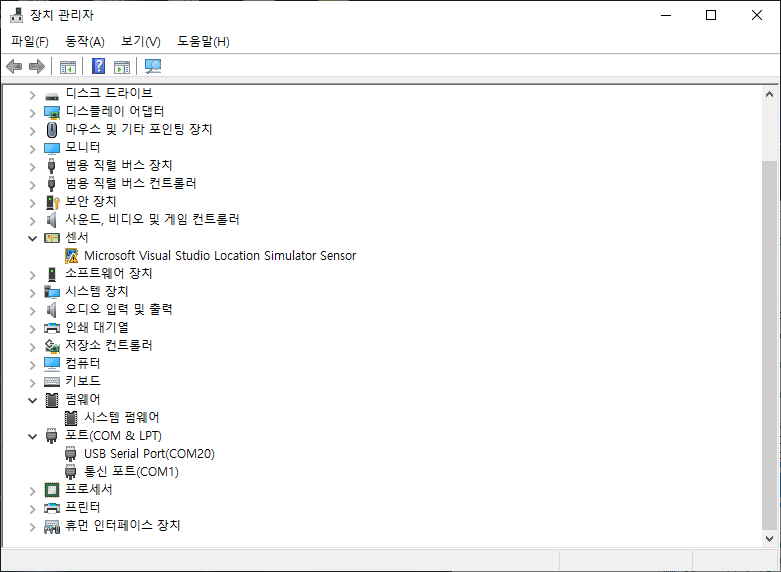Click the 모니터 monitor icon

[x=52, y=148]
